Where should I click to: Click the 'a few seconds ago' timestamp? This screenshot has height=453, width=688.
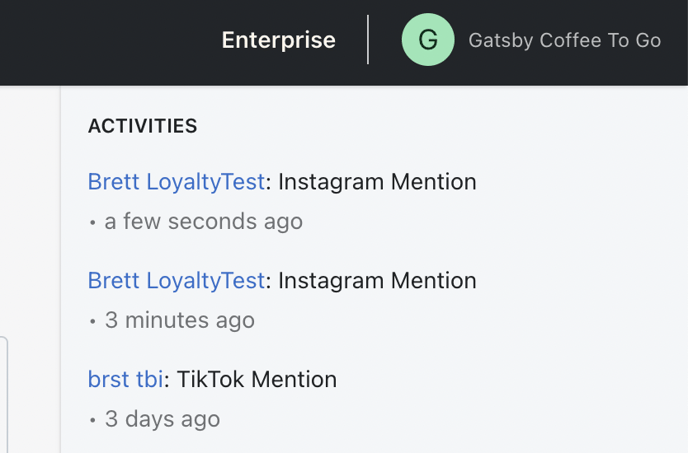point(204,221)
